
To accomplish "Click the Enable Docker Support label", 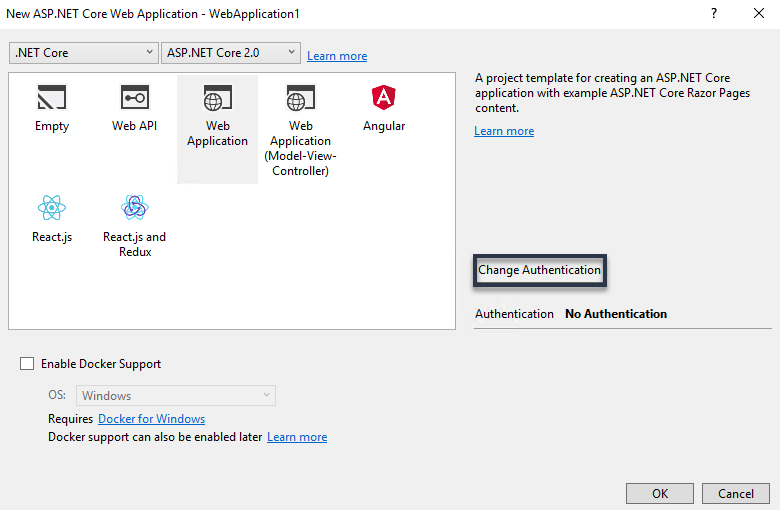I will pyautogui.click(x=101, y=364).
